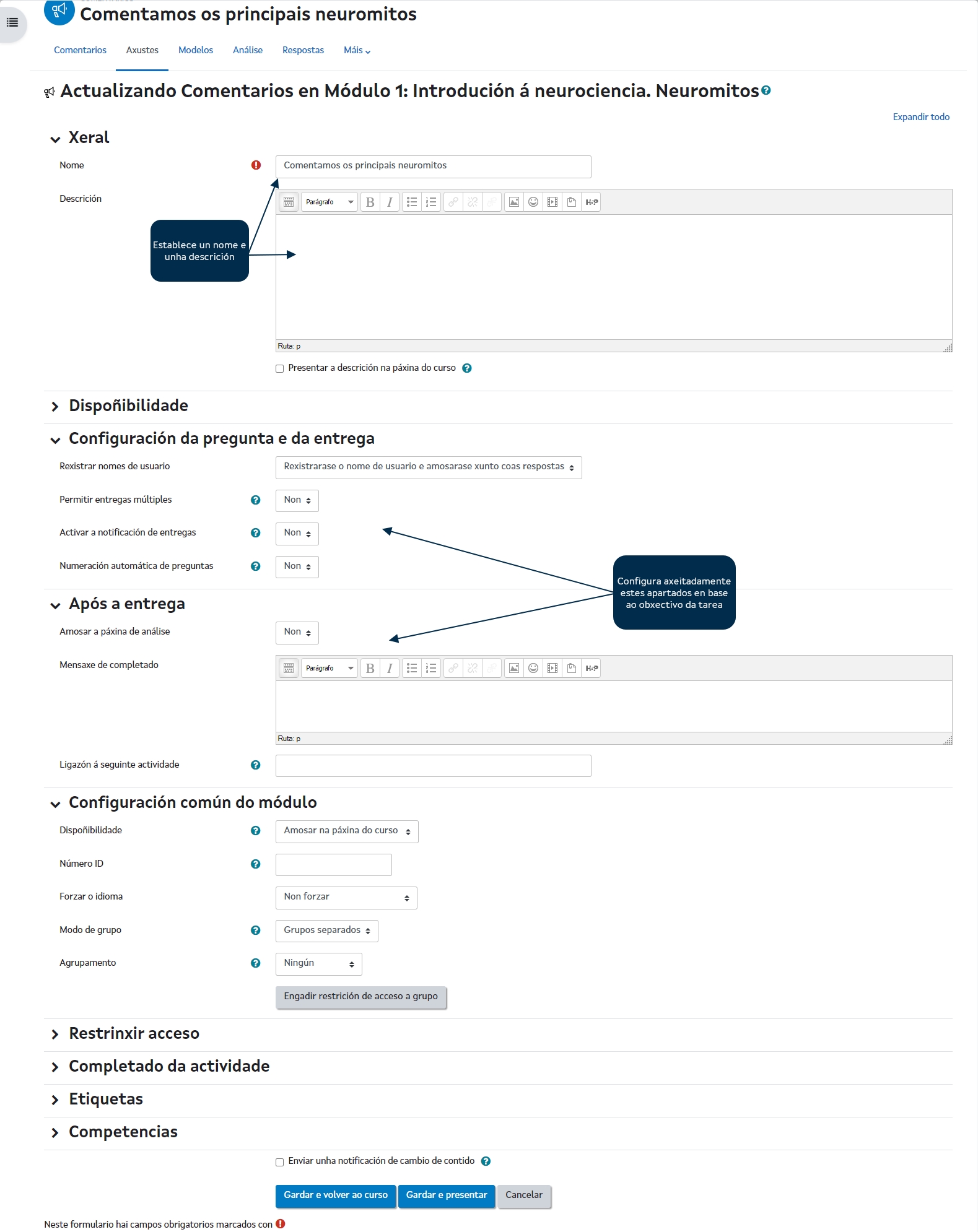
Task: Click the Ligazón á seguinte actividade input field
Action: (x=433, y=766)
